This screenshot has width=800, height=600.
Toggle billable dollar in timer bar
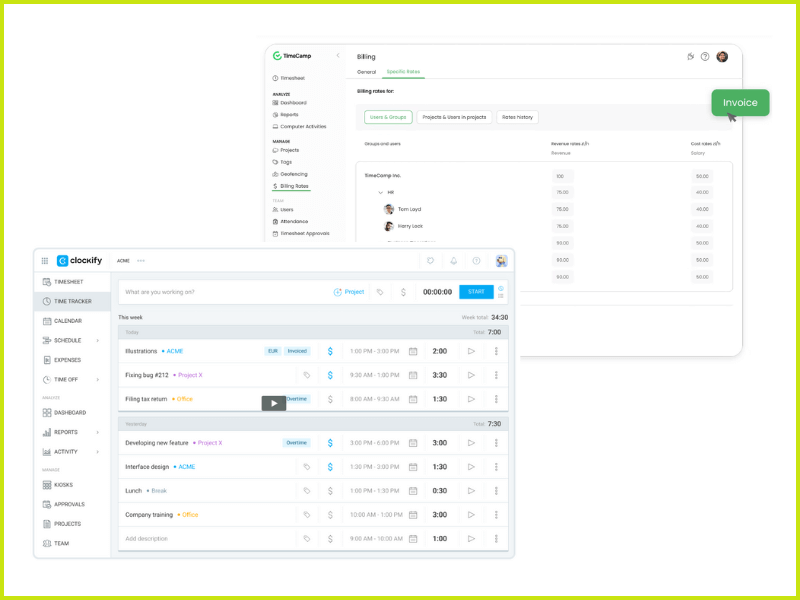pos(403,292)
